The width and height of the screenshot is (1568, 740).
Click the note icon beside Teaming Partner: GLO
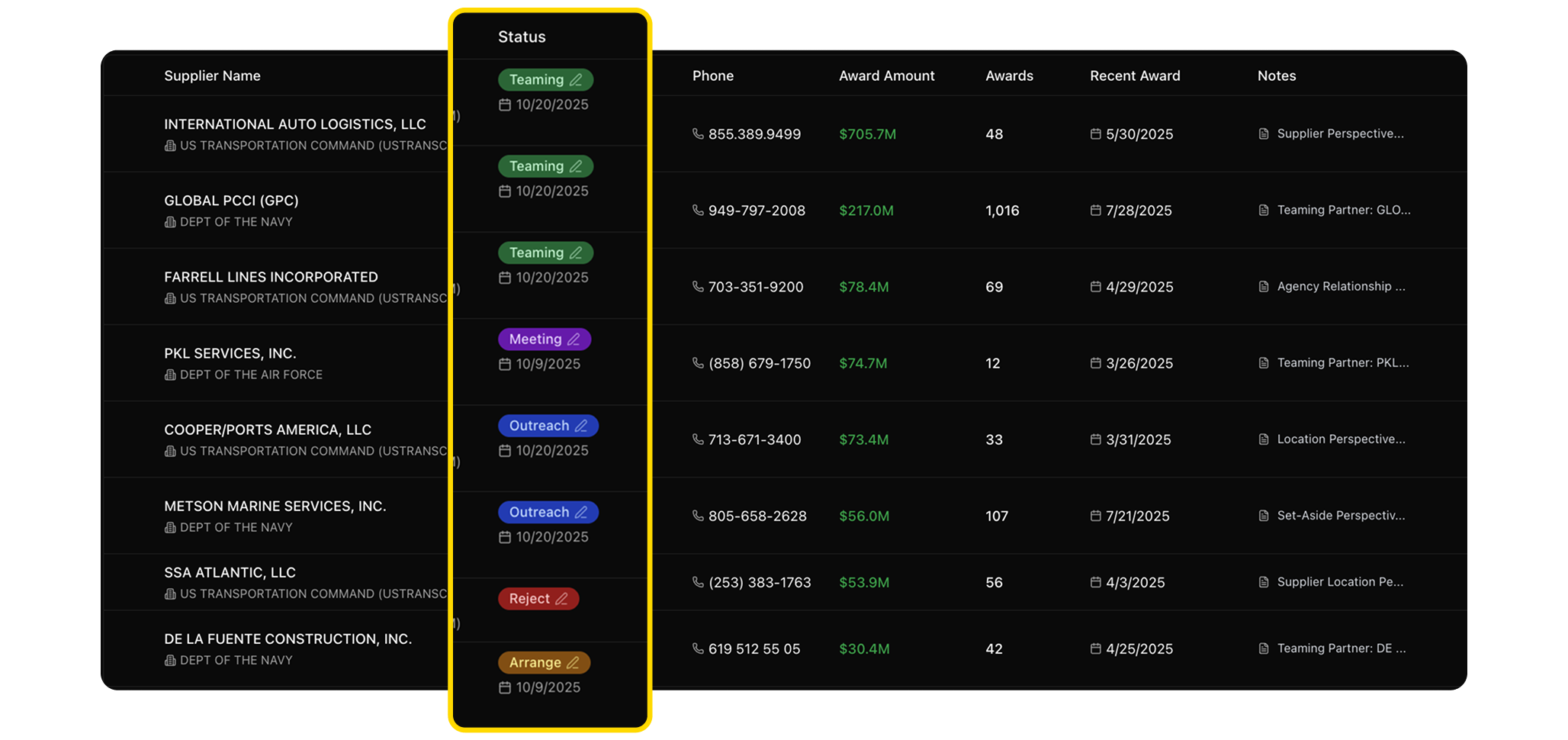(x=1264, y=211)
